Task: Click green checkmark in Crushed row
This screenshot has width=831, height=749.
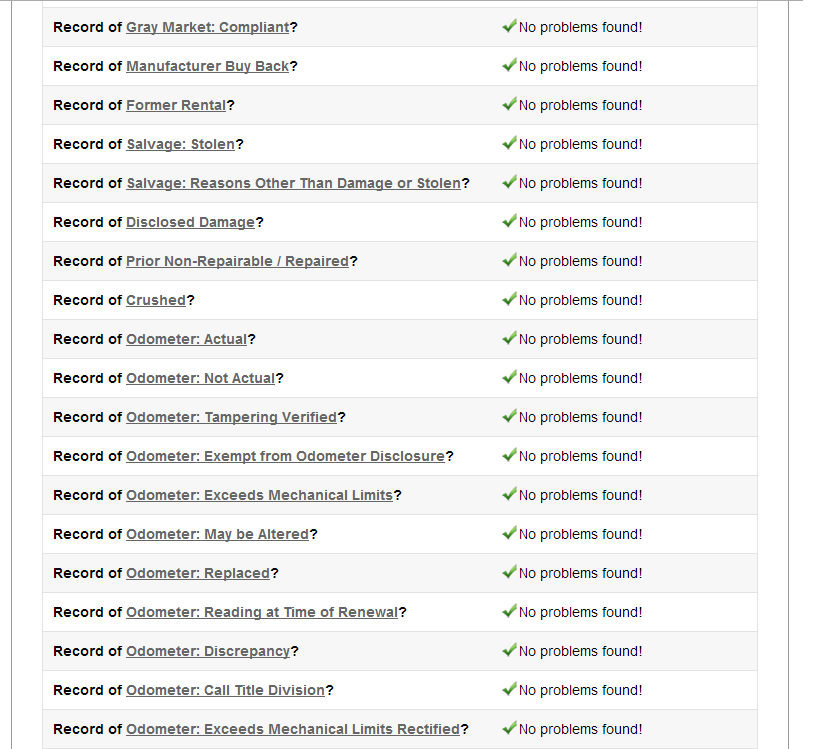Action: click(509, 299)
